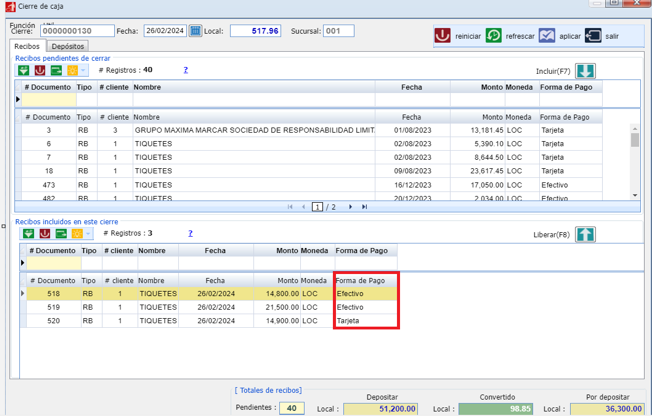
Task: Click the green refrescar icon
Action: pos(494,36)
